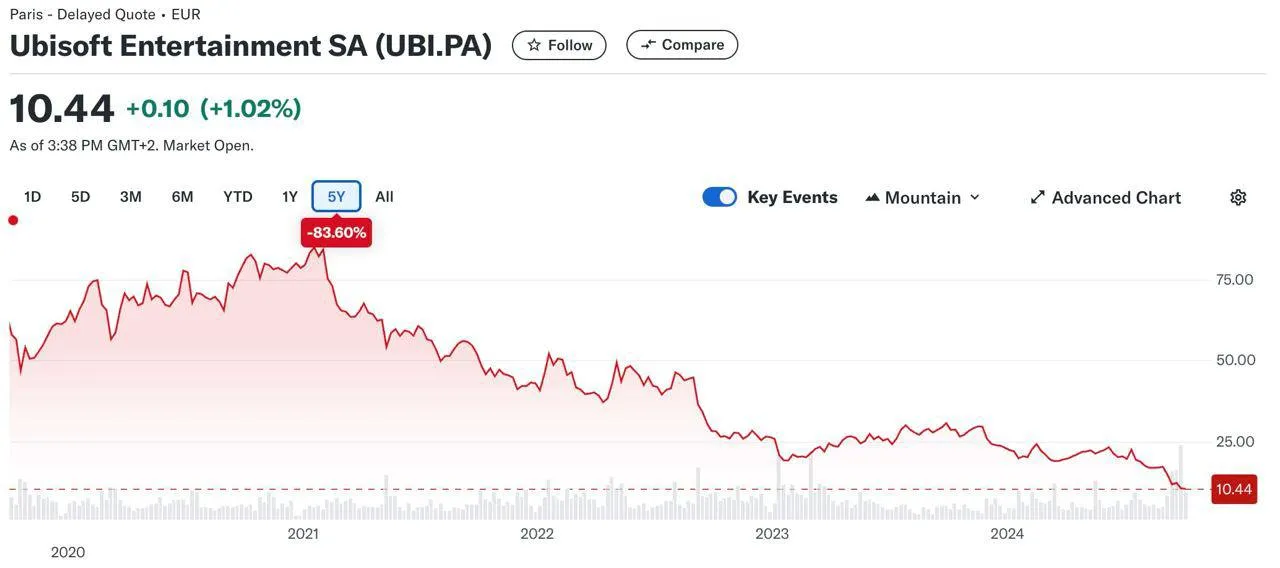Show the All time range
Image resolution: width=1280 pixels, height=568 pixels.
tap(384, 197)
